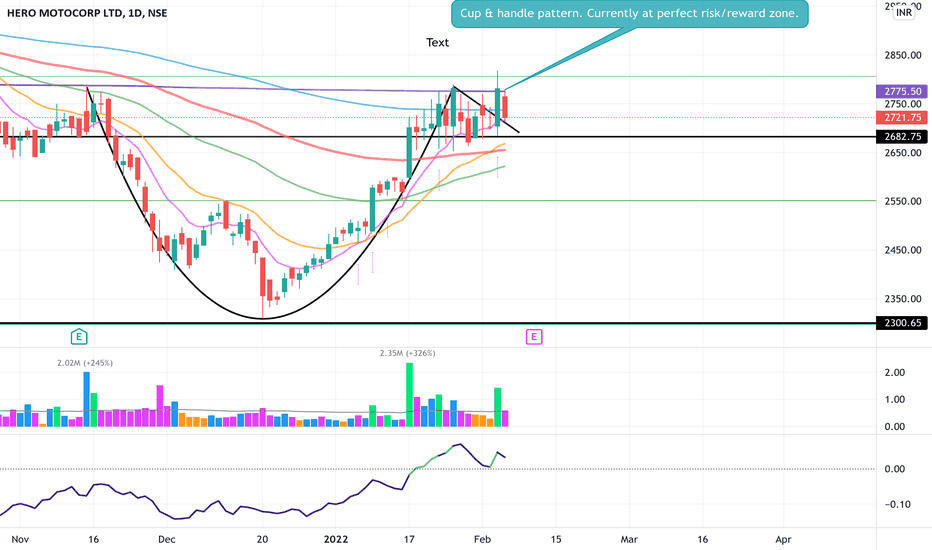
Task: Click the 2721.75 red current-price label
Action: coord(902,118)
